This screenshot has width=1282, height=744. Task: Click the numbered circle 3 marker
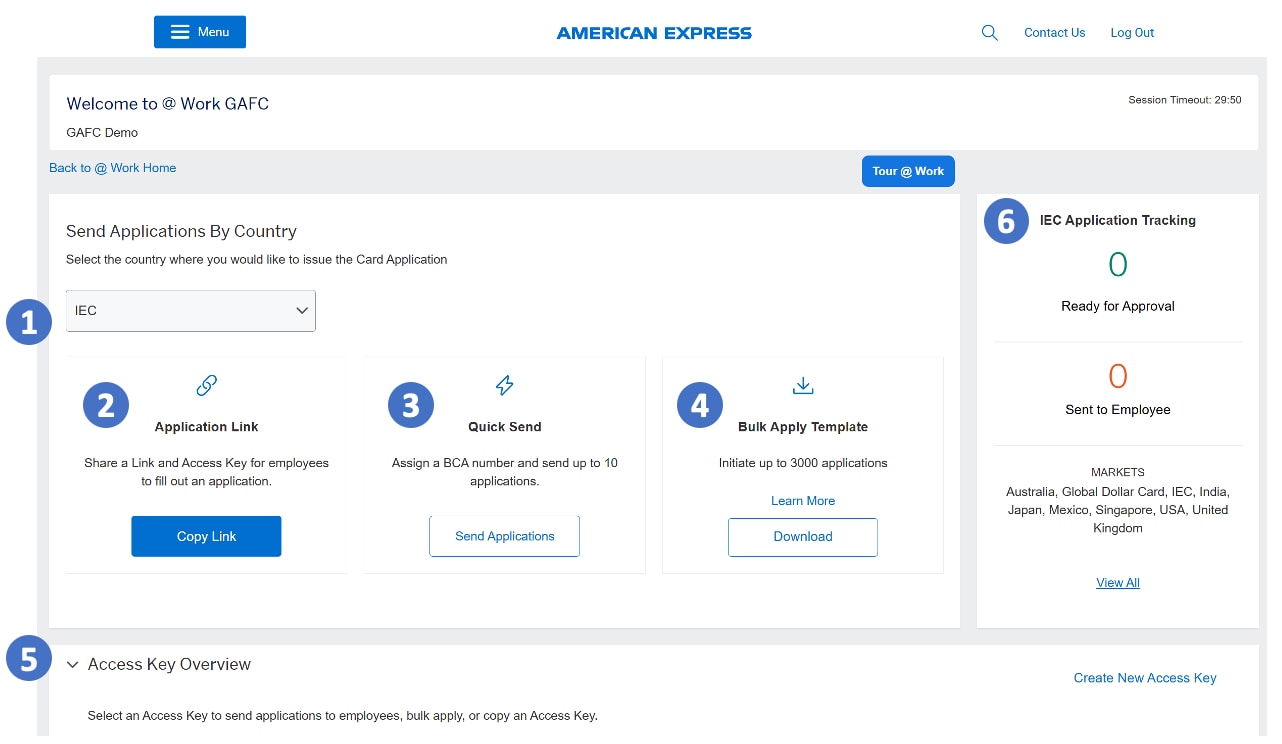coord(411,405)
